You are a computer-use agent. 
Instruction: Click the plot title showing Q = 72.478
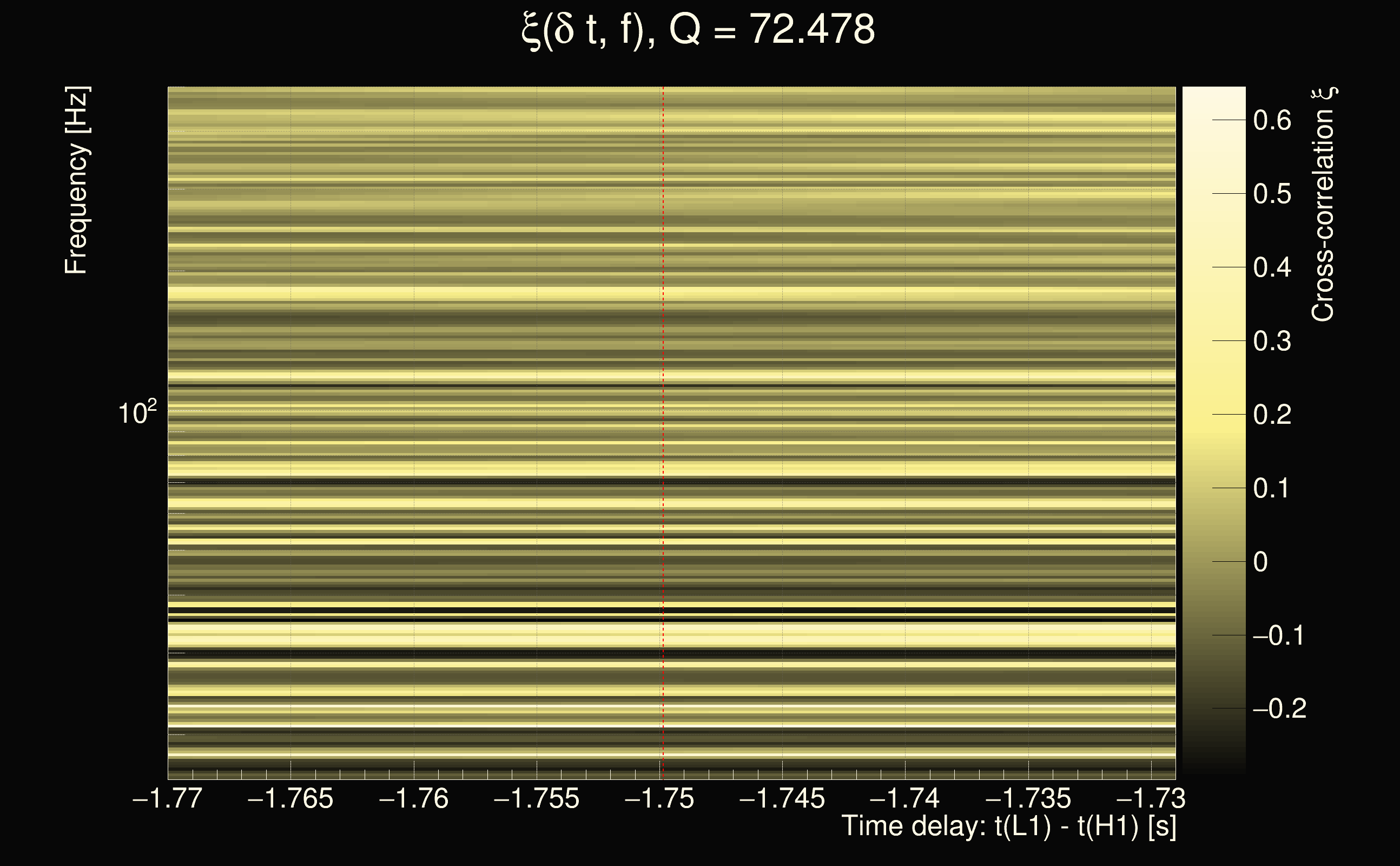coord(698,30)
